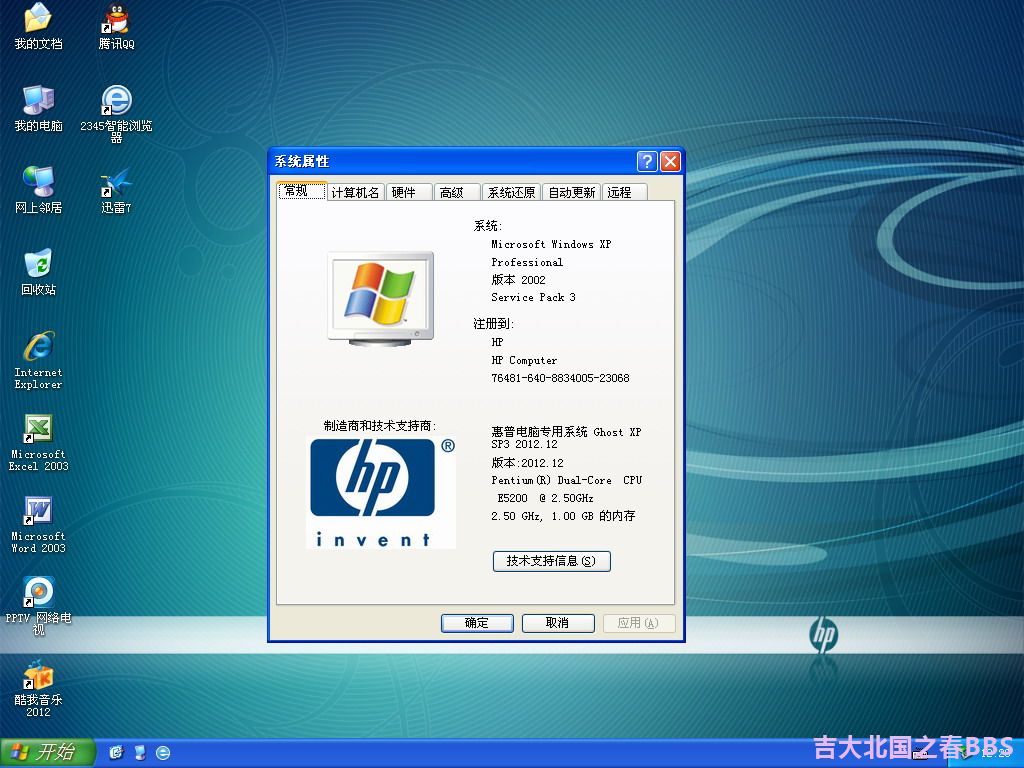1024x768 pixels.
Task: Click the 'Professional' edition text
Action: (527, 263)
